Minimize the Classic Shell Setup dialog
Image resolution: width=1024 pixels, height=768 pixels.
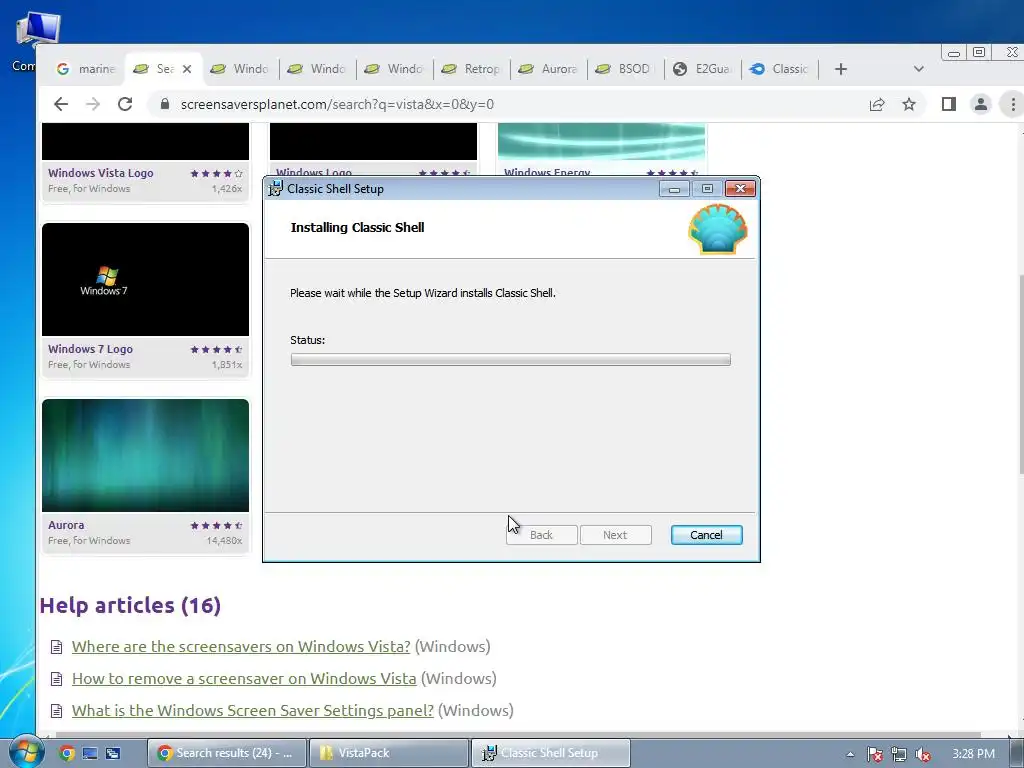point(674,189)
